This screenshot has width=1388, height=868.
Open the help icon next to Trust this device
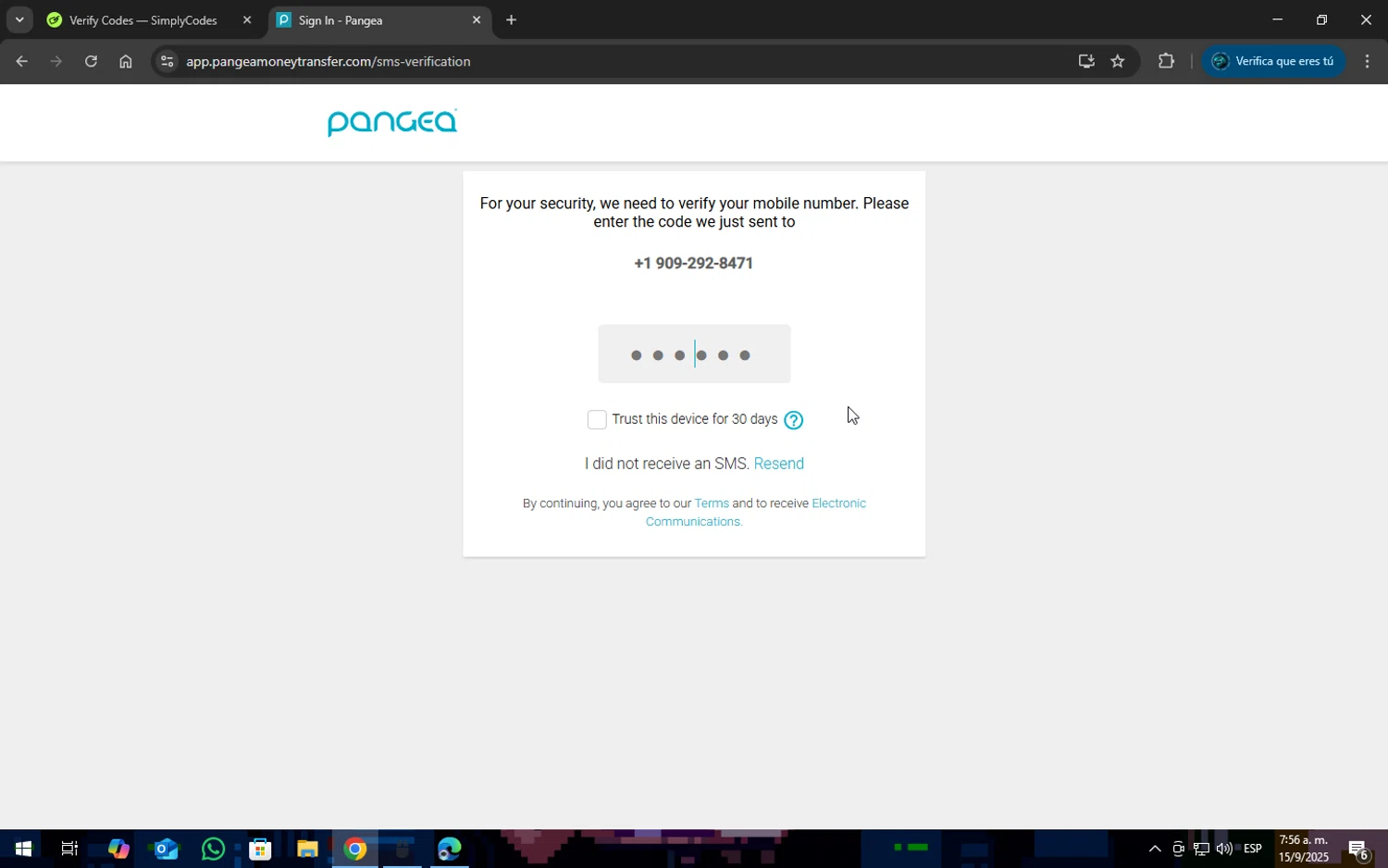793,420
